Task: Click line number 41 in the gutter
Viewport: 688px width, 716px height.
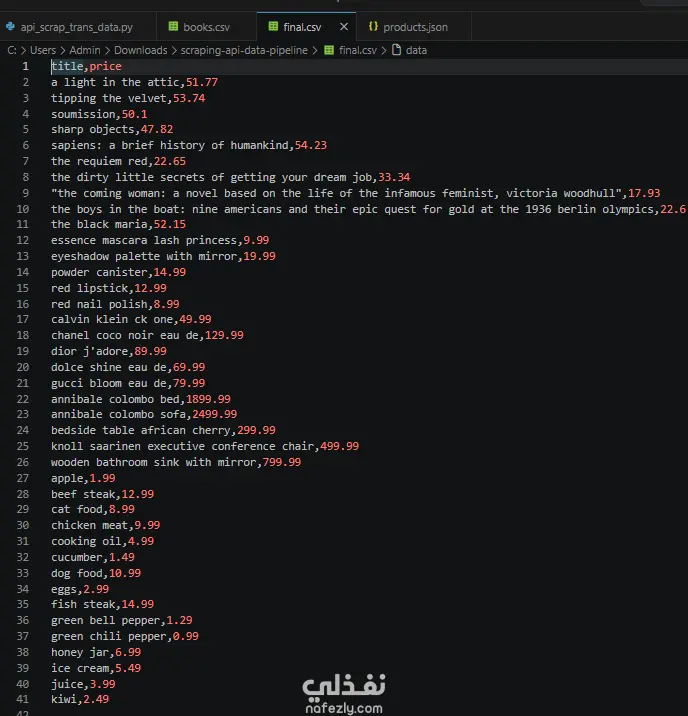Action: pos(23,699)
